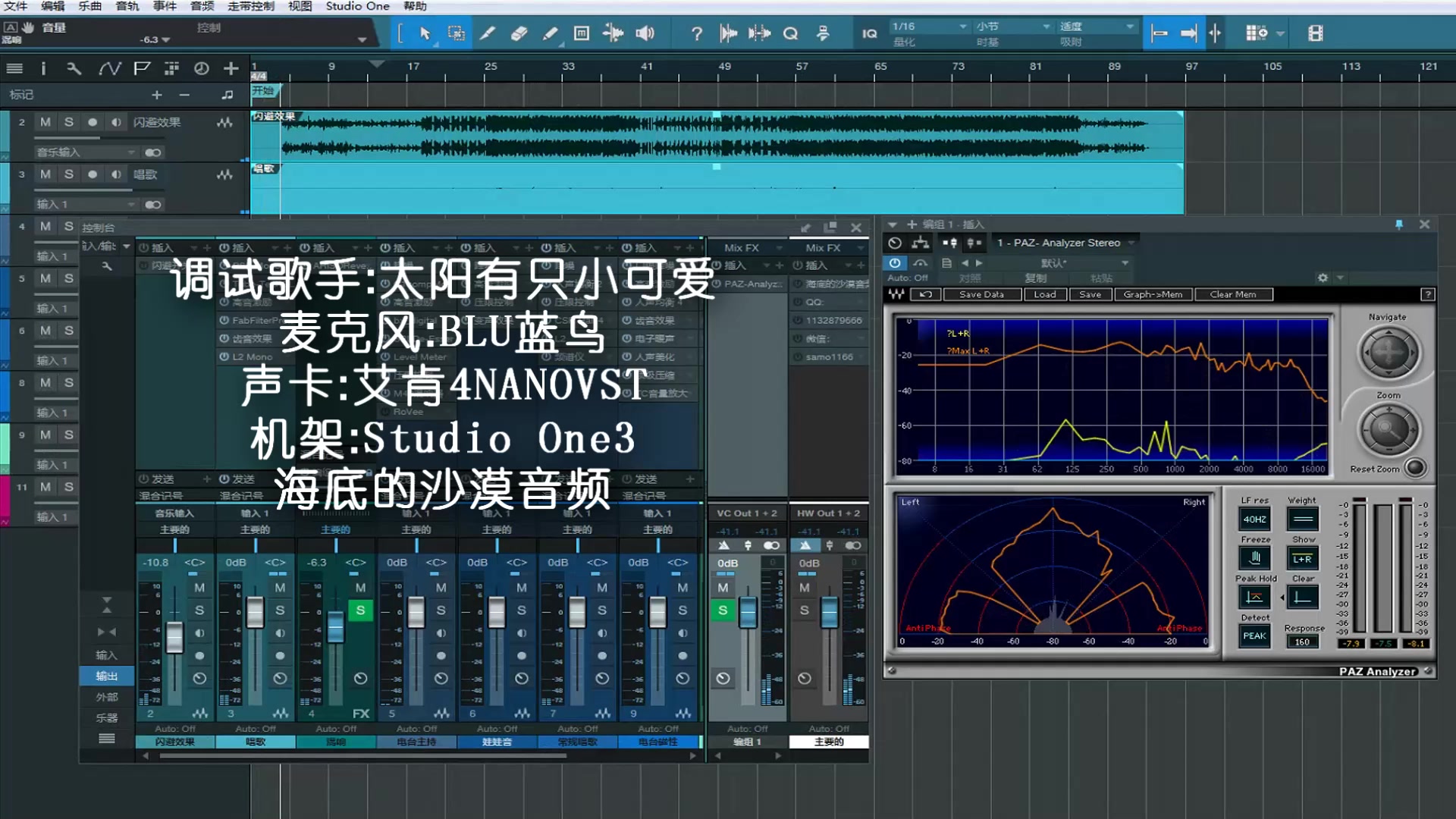Toggle the snap-to-cursor toolbar icon
Screen dimensions: 1456x819
coord(1215,33)
